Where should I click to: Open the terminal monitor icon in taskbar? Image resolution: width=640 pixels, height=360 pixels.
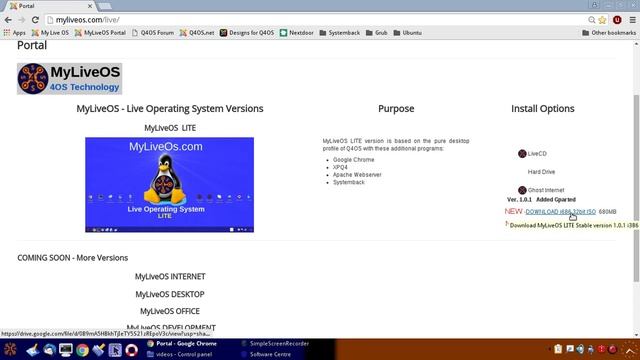point(66,350)
